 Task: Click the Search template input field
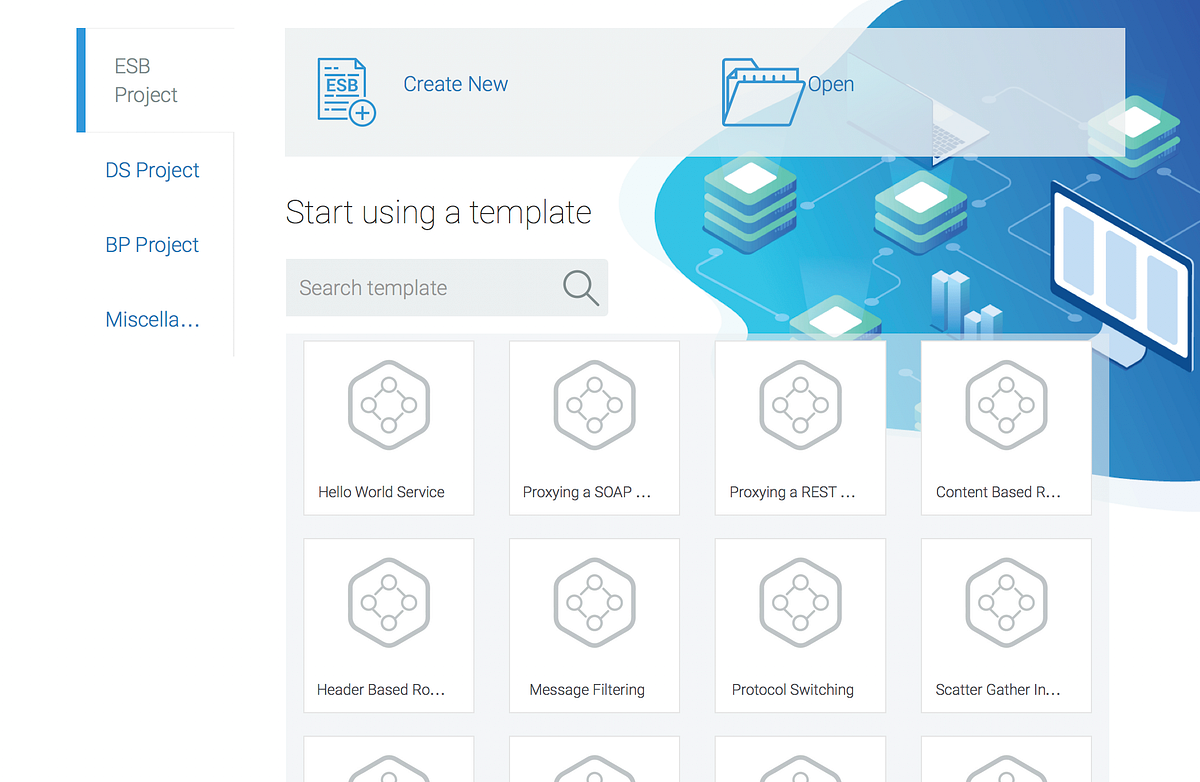tap(430, 287)
